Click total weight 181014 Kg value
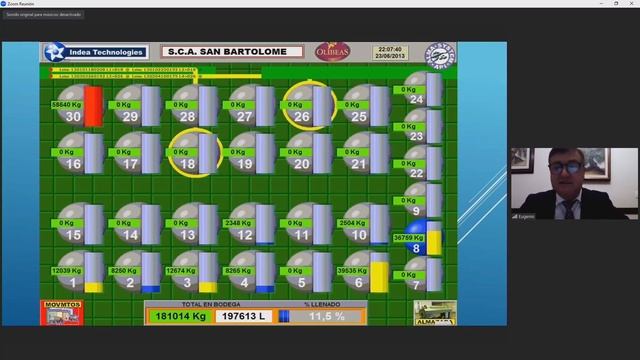 tap(180, 316)
